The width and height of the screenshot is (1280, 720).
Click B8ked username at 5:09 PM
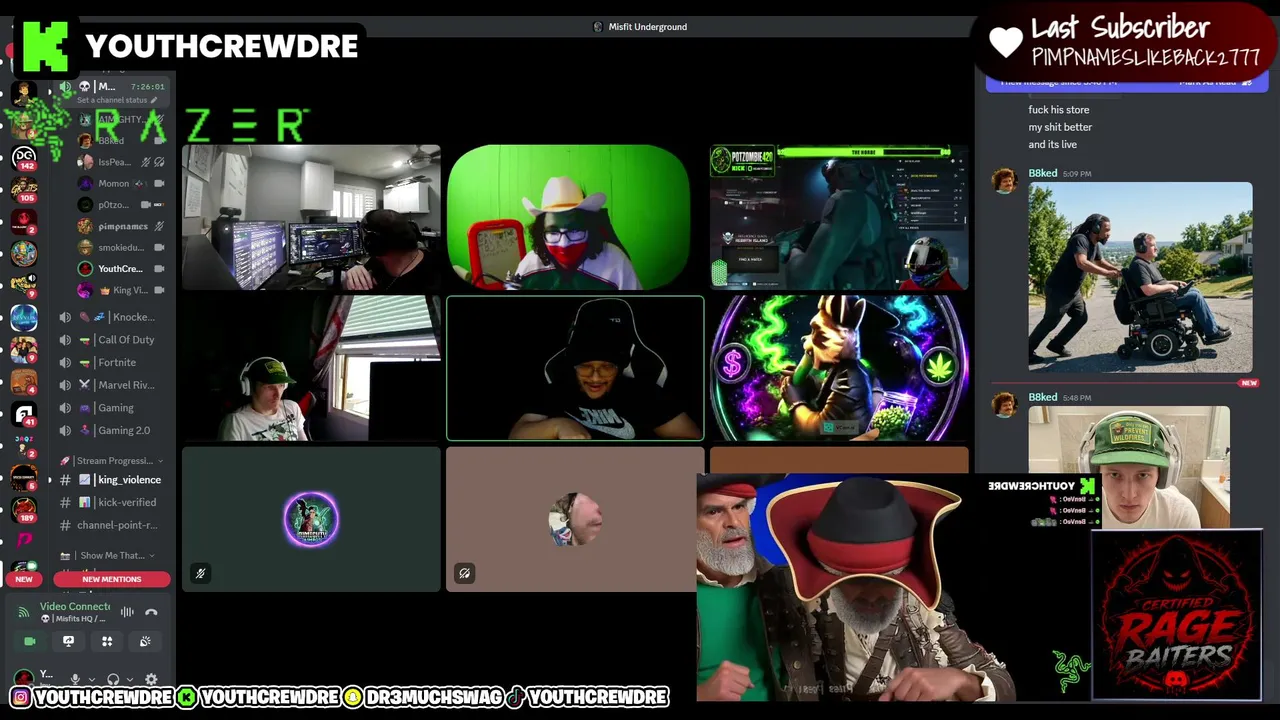[1043, 173]
